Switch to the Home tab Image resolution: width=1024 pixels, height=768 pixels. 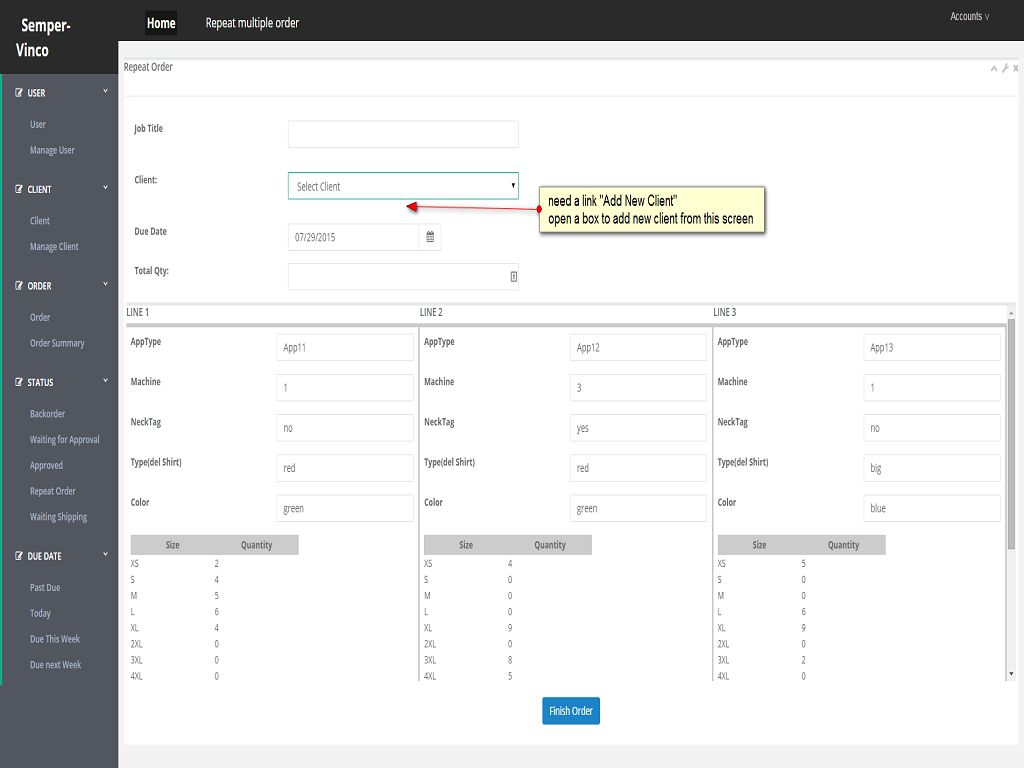coord(161,23)
